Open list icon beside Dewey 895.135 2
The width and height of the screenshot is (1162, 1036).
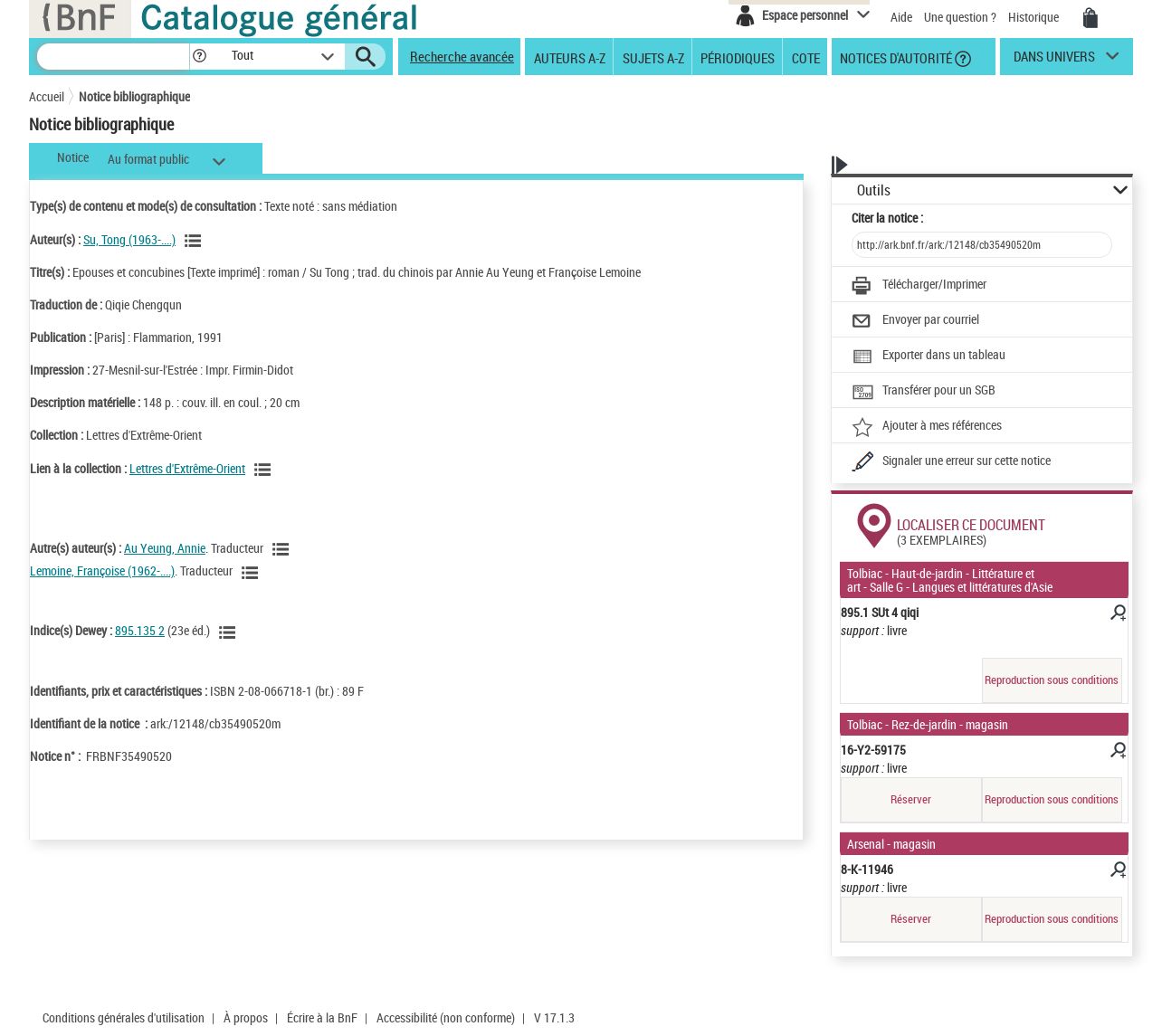(227, 632)
